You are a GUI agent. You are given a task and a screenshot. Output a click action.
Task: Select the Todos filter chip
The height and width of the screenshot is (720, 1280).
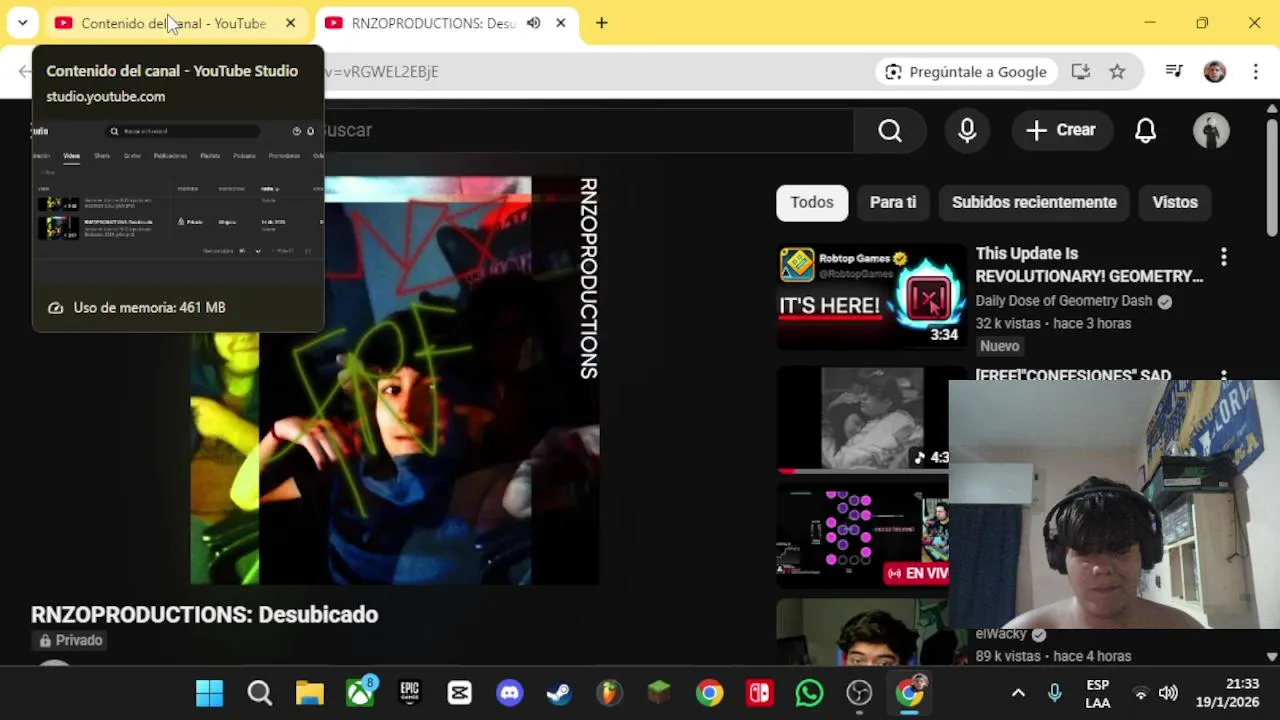click(x=812, y=202)
